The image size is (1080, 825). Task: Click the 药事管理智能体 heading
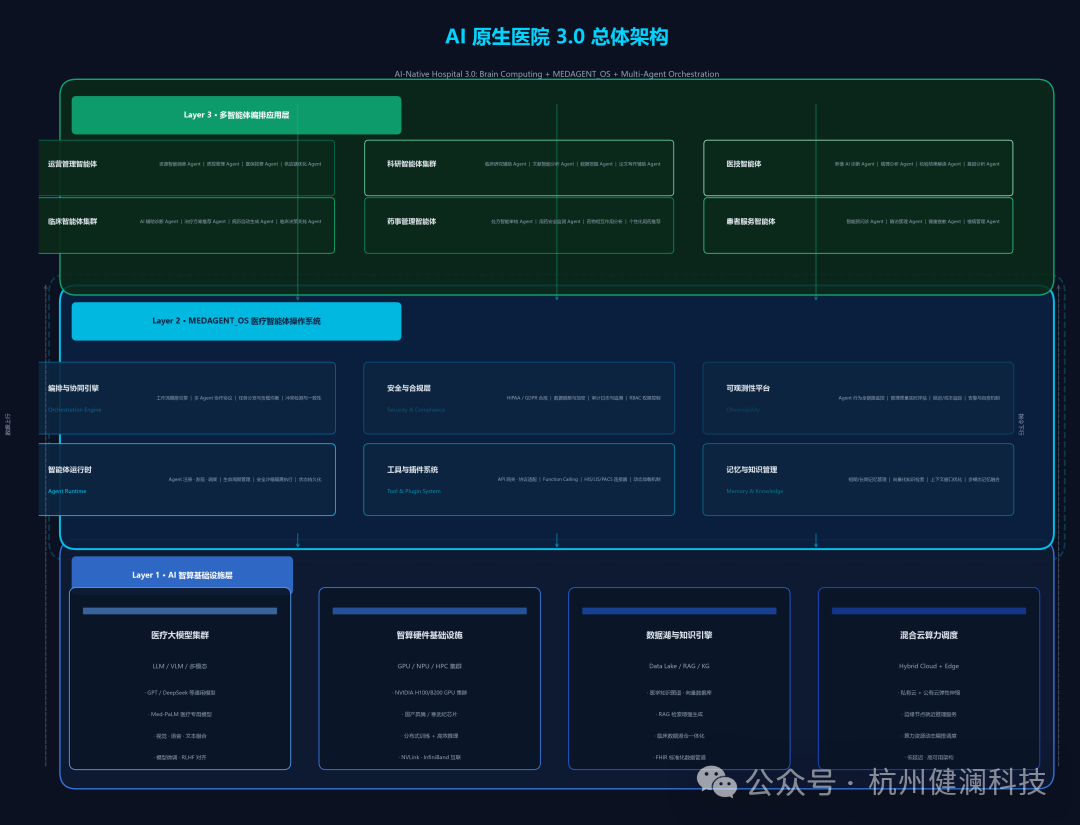click(x=411, y=222)
